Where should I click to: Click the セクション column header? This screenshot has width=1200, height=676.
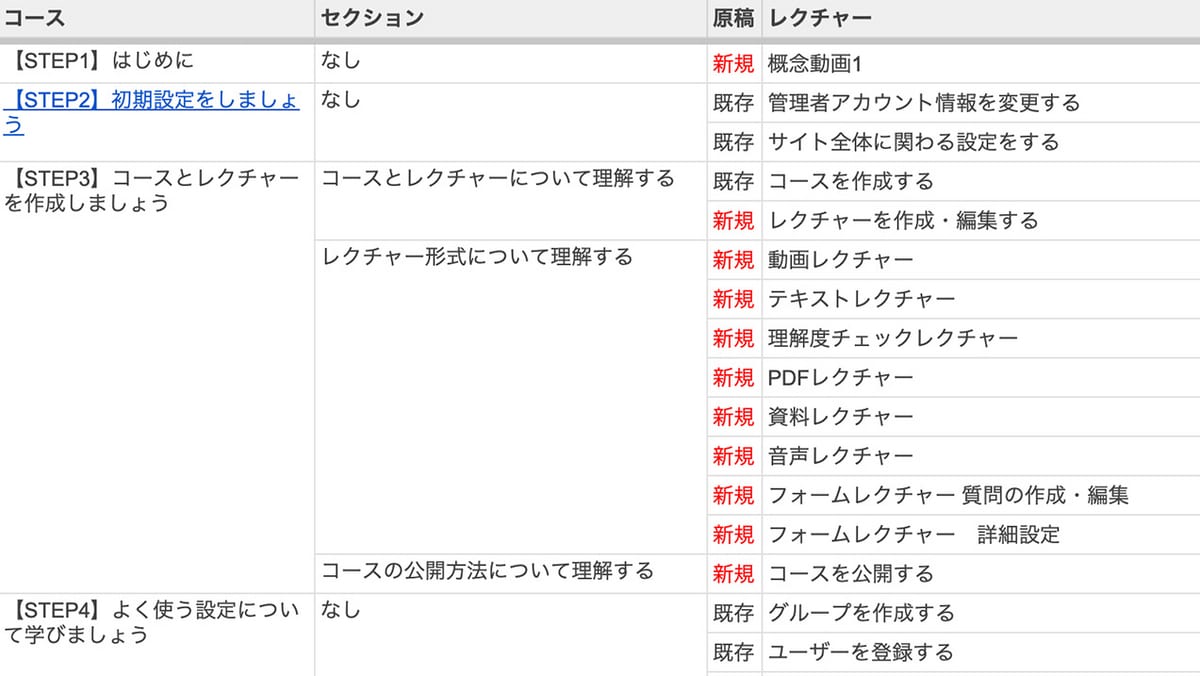[x=510, y=18]
